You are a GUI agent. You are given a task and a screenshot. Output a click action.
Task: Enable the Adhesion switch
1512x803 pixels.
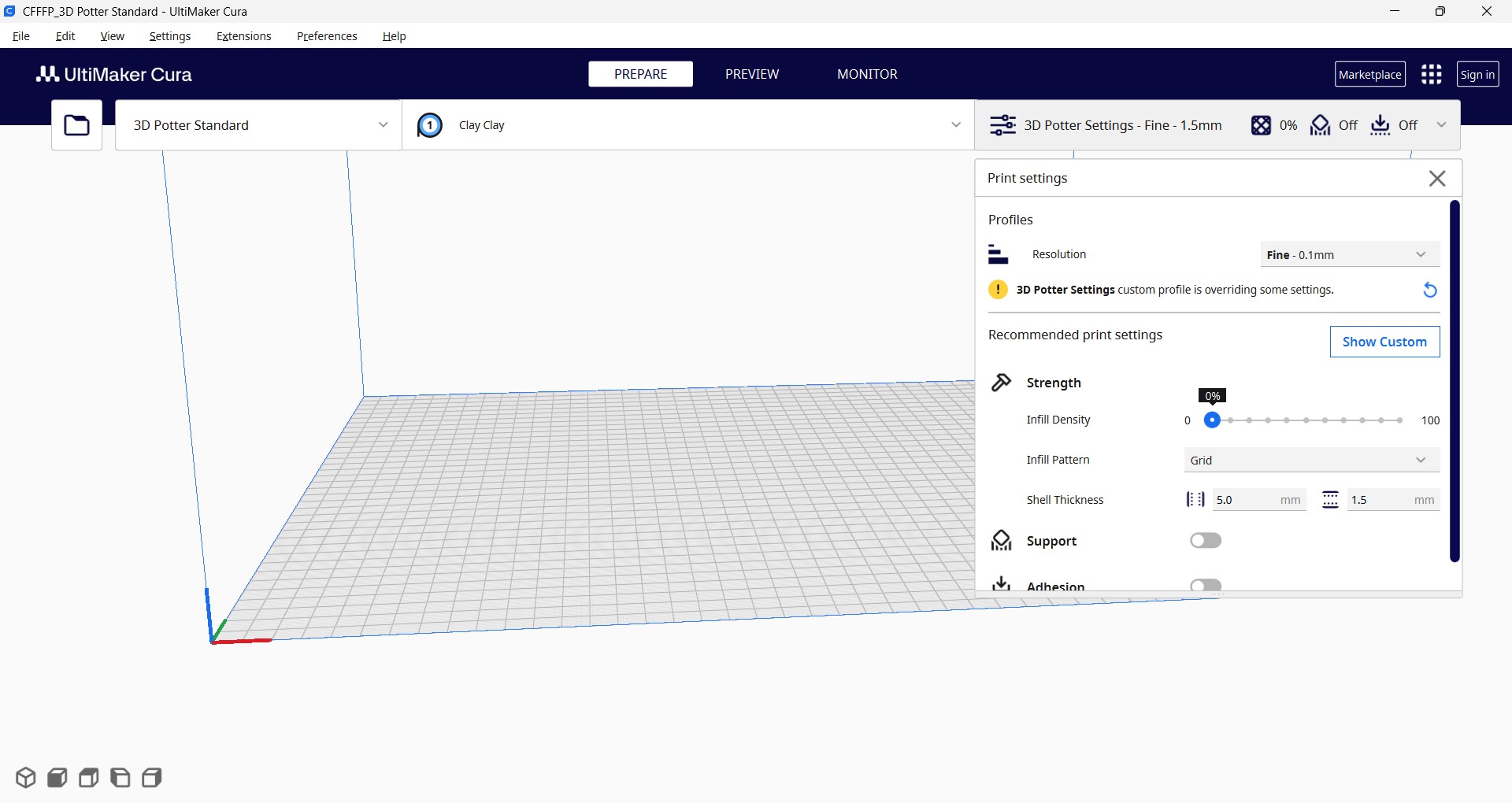(x=1206, y=585)
